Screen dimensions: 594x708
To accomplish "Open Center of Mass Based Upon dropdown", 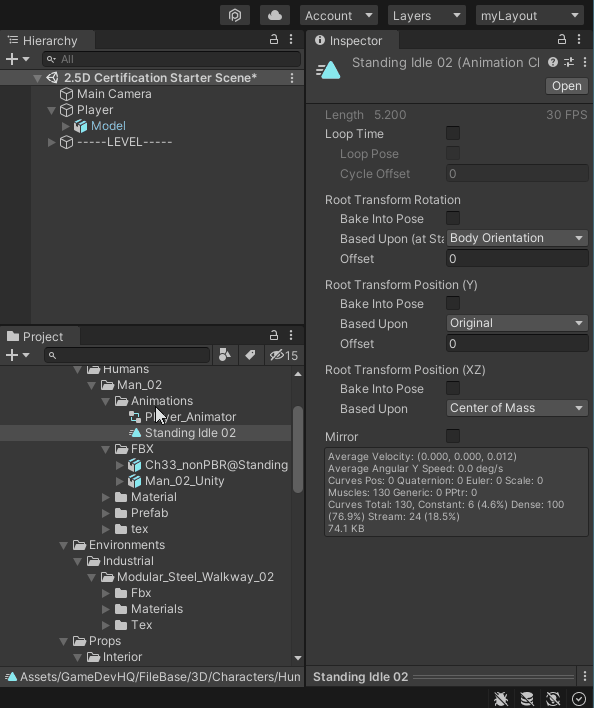I will 517,408.
